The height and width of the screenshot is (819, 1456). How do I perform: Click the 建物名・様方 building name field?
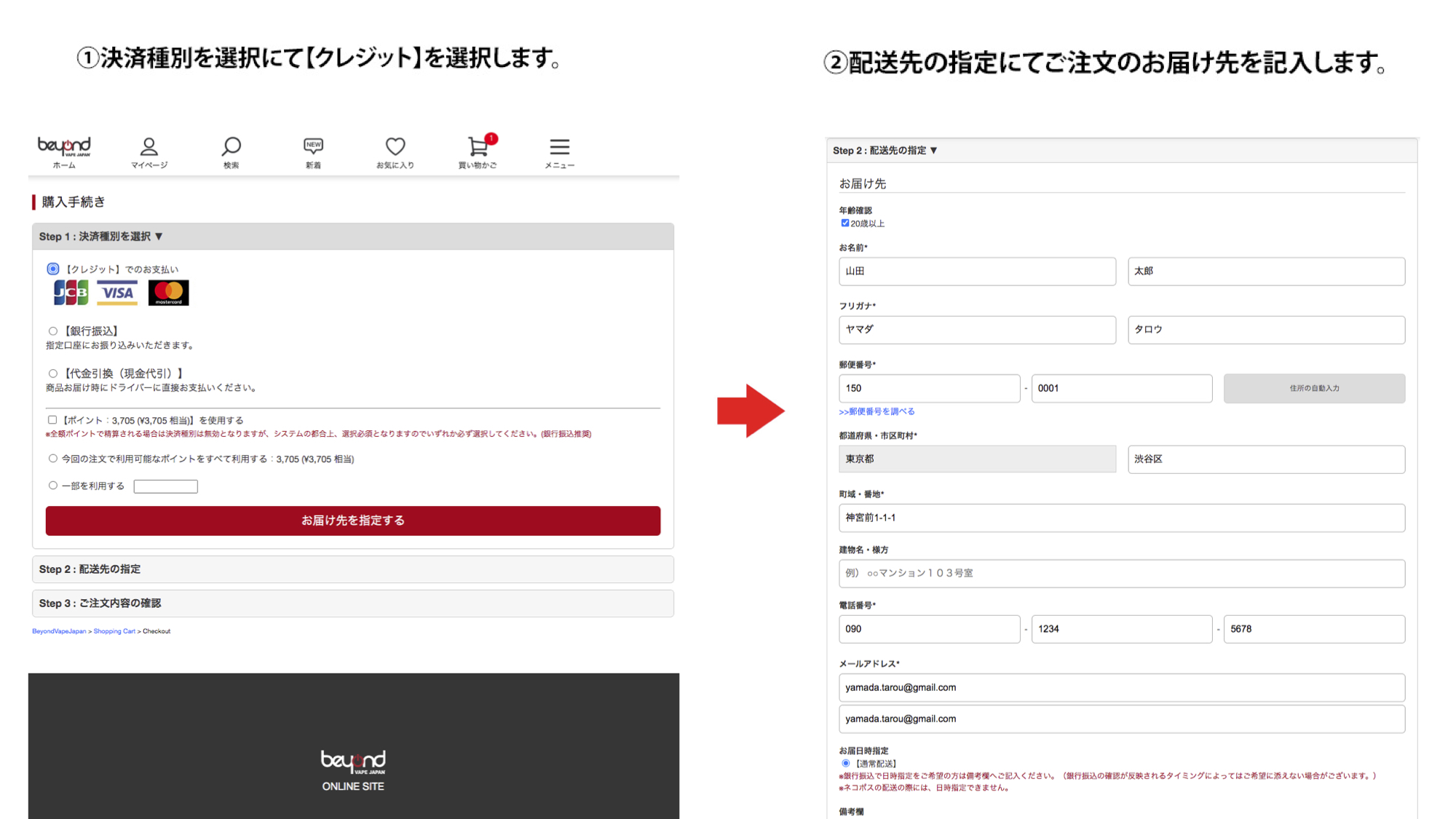(x=1121, y=574)
